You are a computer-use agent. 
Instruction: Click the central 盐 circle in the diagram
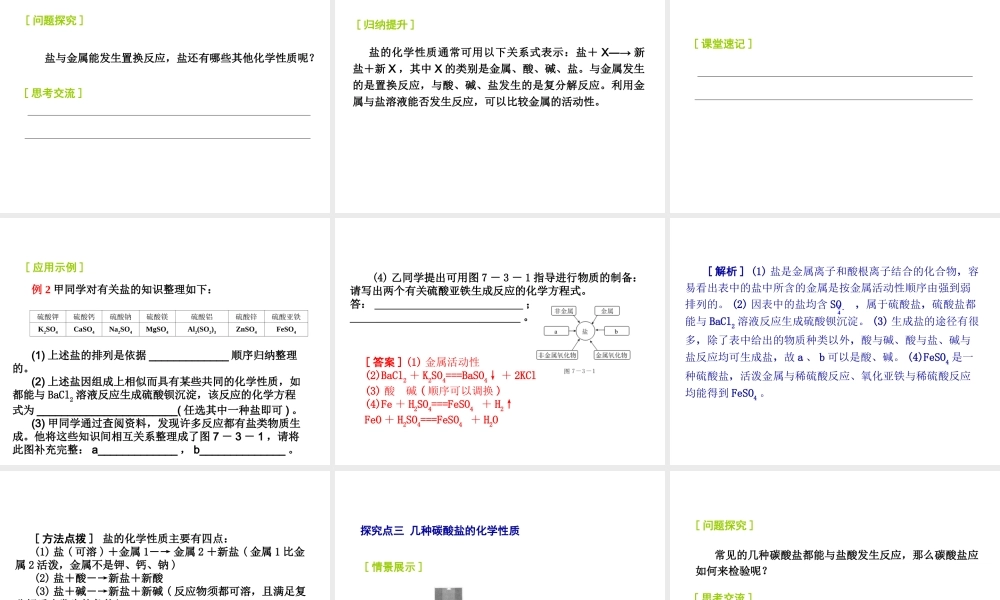click(585, 331)
